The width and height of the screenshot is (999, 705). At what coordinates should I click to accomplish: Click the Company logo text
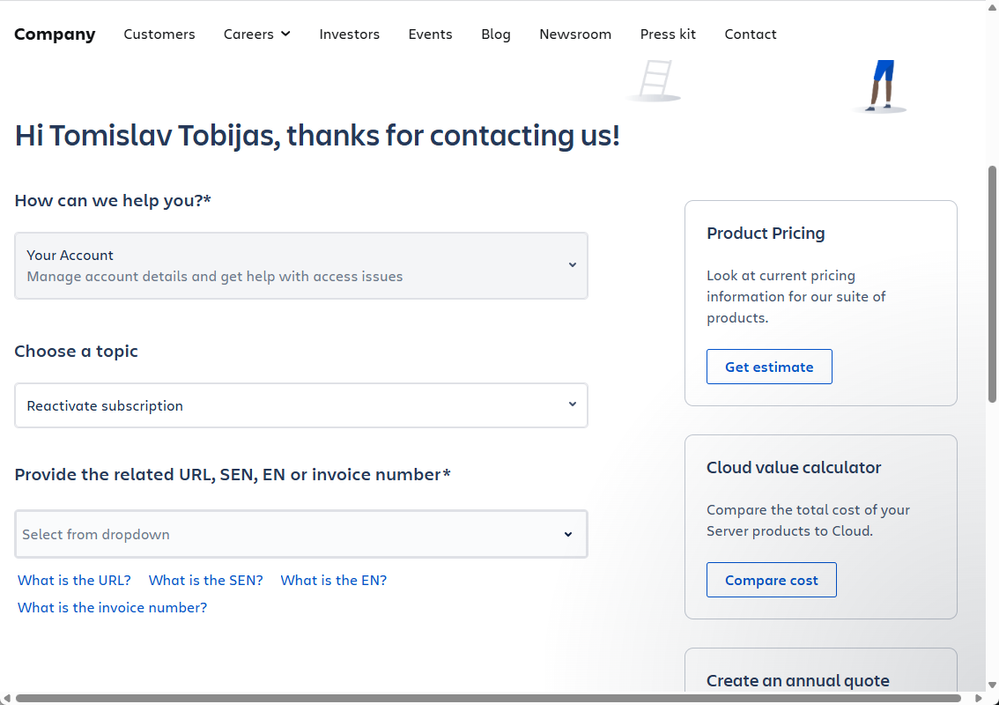[55, 34]
